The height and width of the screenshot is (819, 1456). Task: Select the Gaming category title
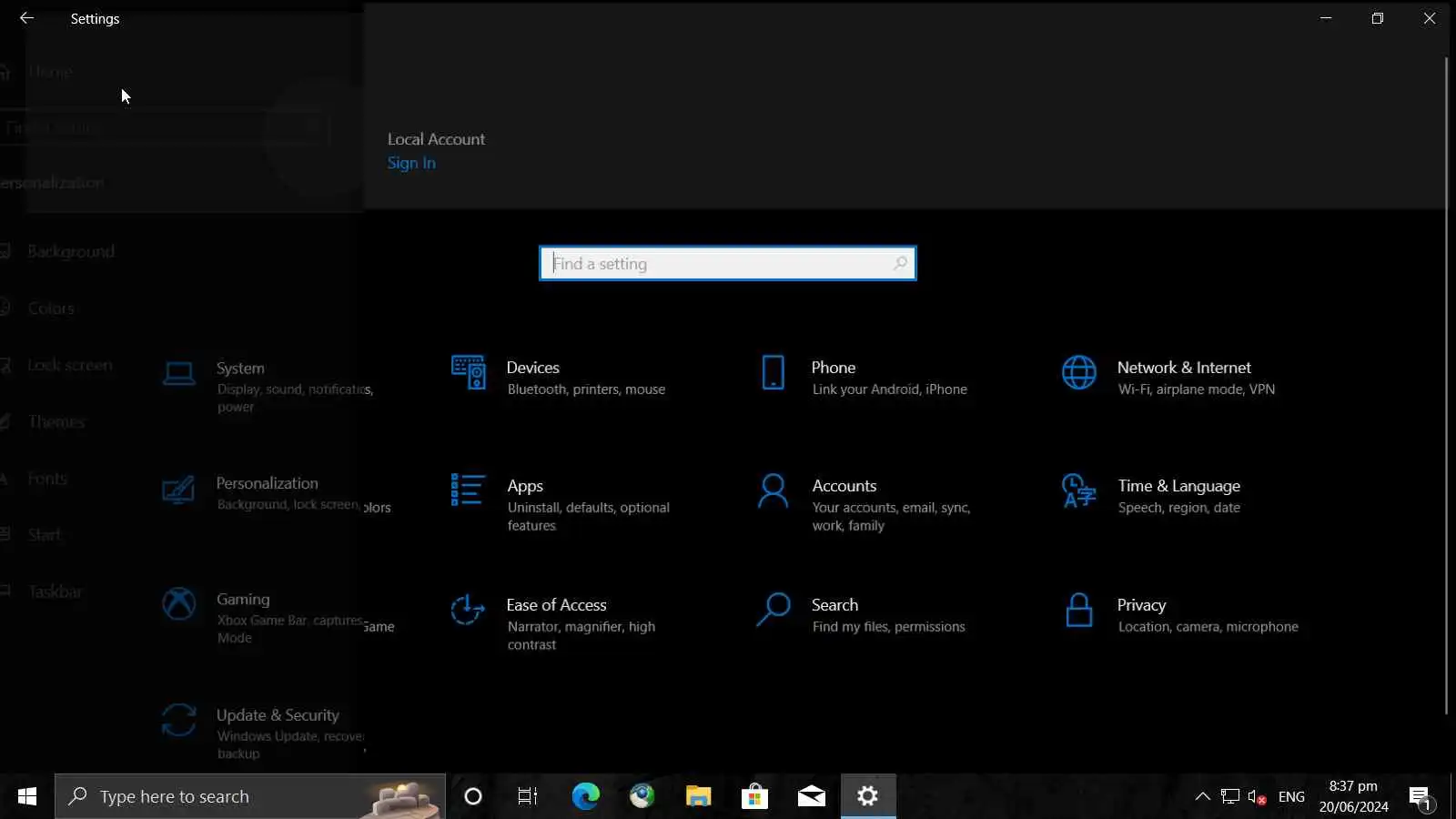pos(243,599)
